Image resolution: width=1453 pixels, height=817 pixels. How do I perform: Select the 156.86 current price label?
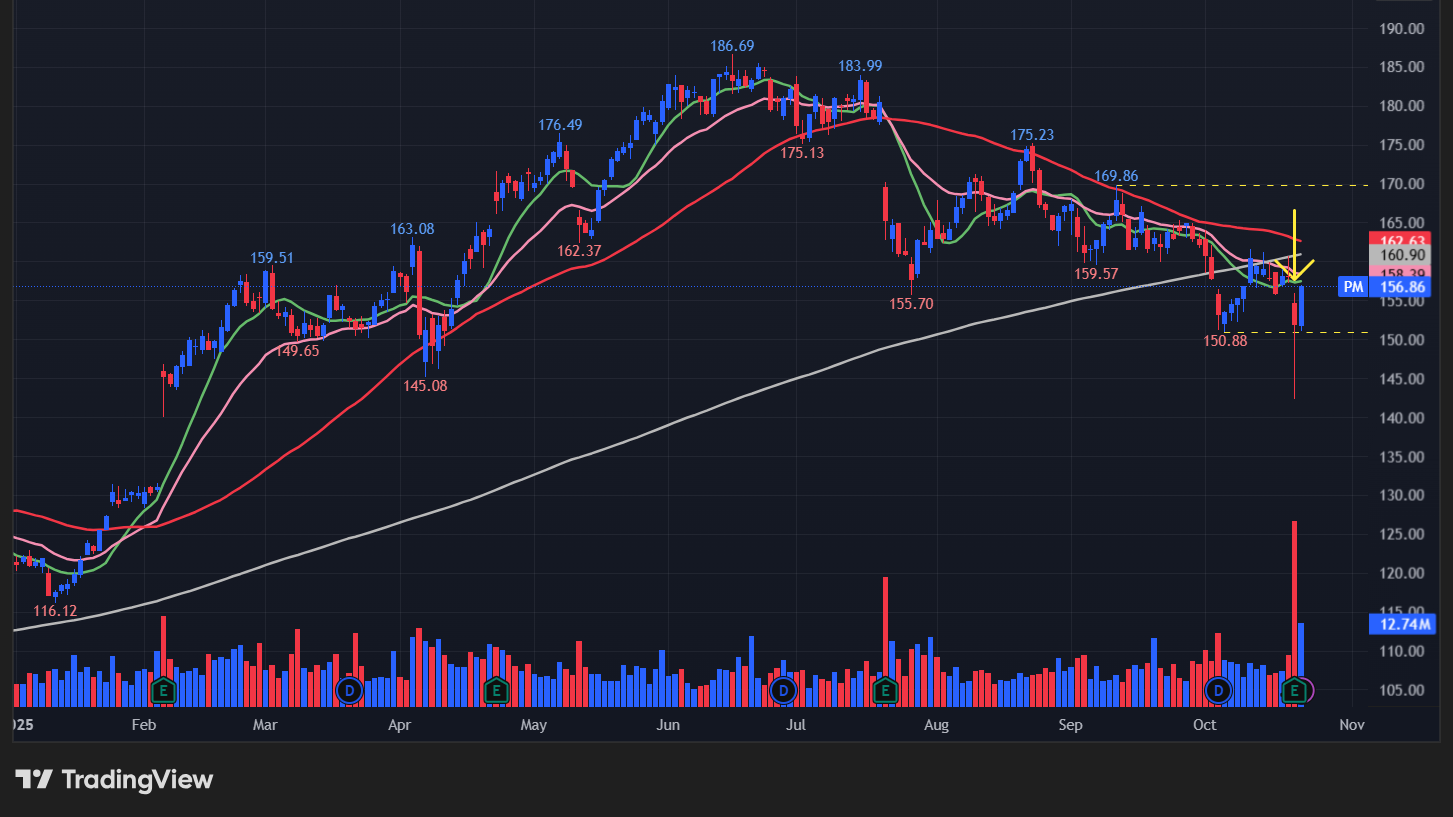[x=1402, y=287]
